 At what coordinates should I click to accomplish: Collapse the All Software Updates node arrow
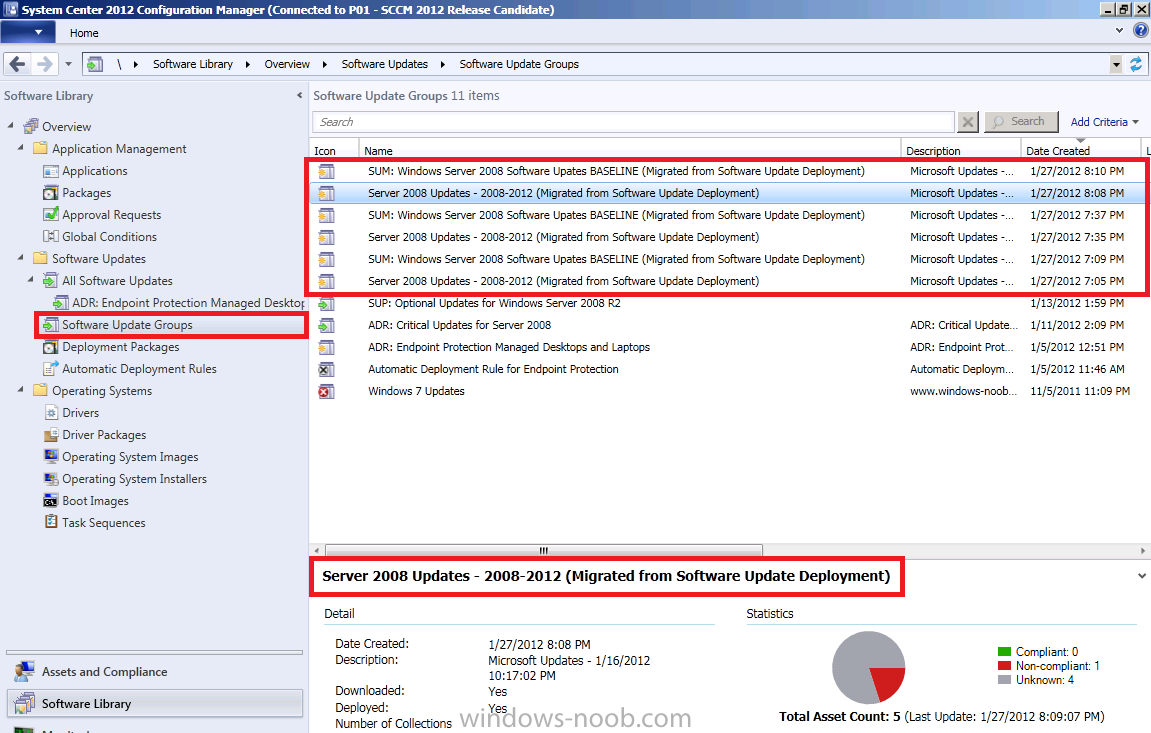pos(31,280)
